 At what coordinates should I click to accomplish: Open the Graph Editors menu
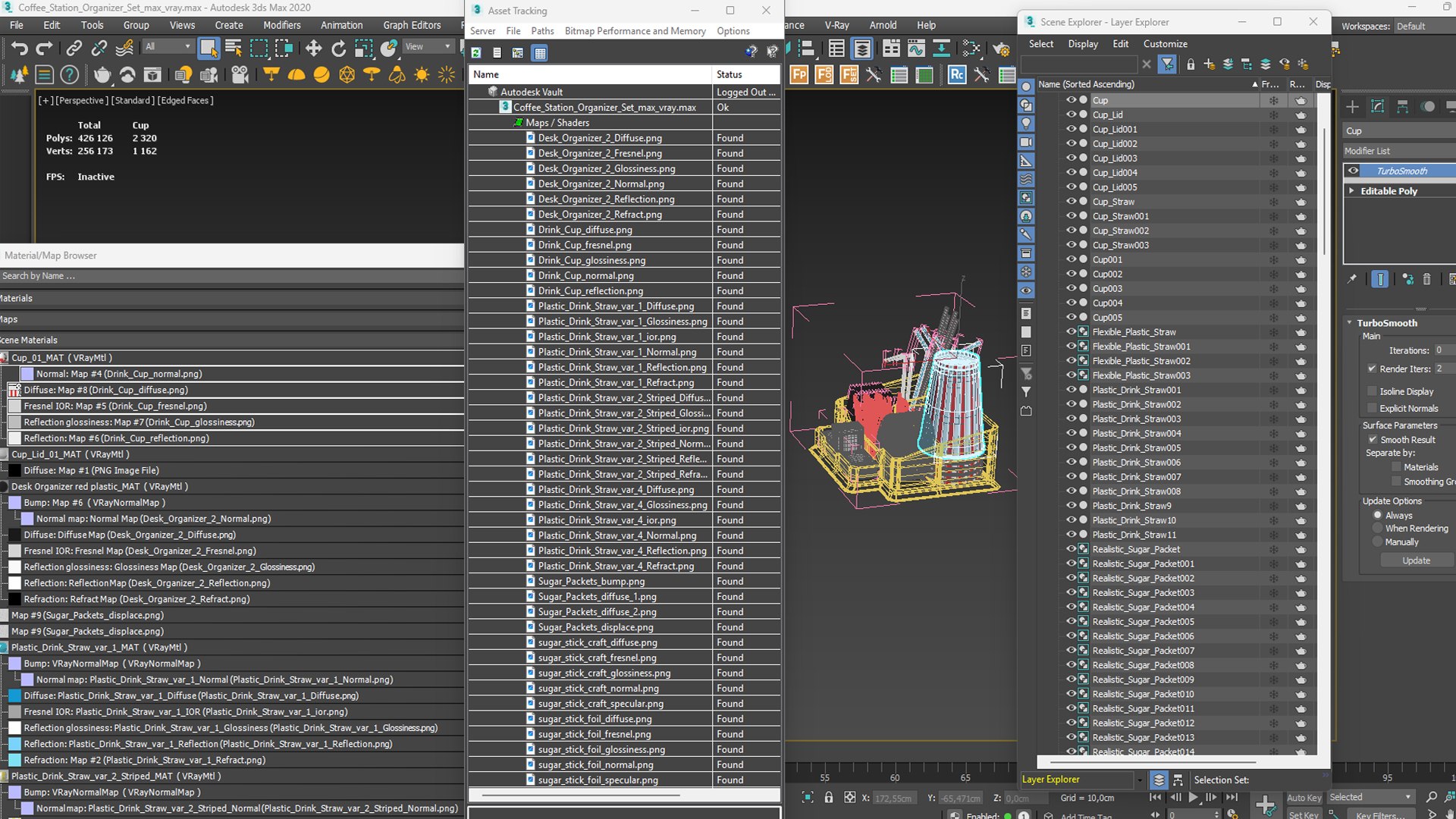click(x=412, y=25)
